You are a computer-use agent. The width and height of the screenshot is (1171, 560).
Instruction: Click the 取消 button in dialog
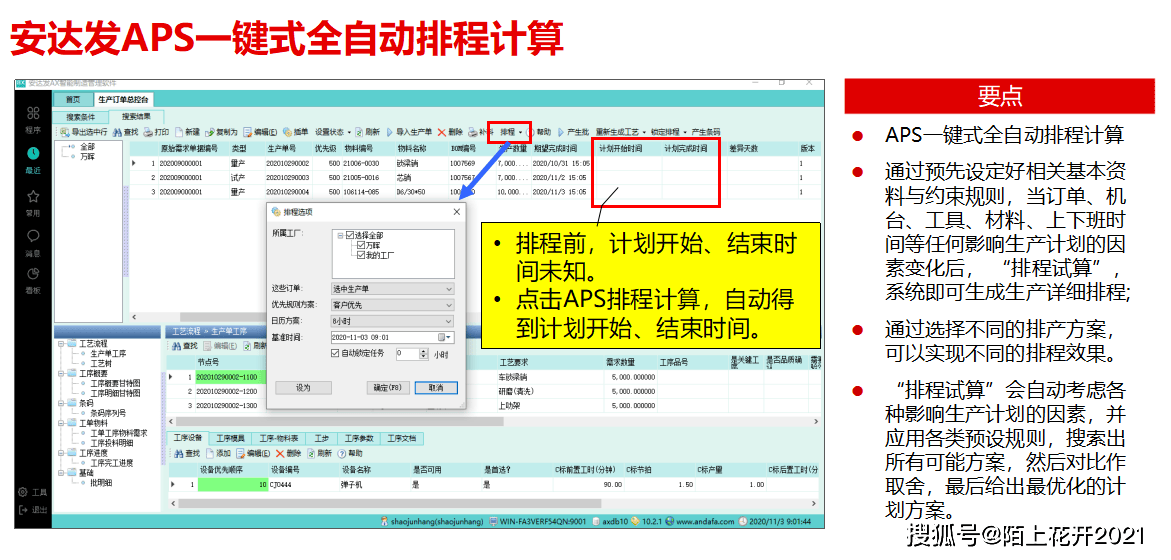pyautogui.click(x=436, y=387)
